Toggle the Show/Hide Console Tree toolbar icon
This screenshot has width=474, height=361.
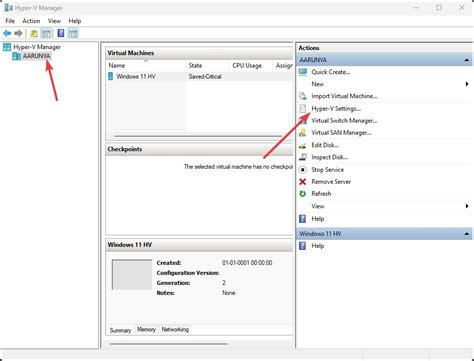(47, 33)
